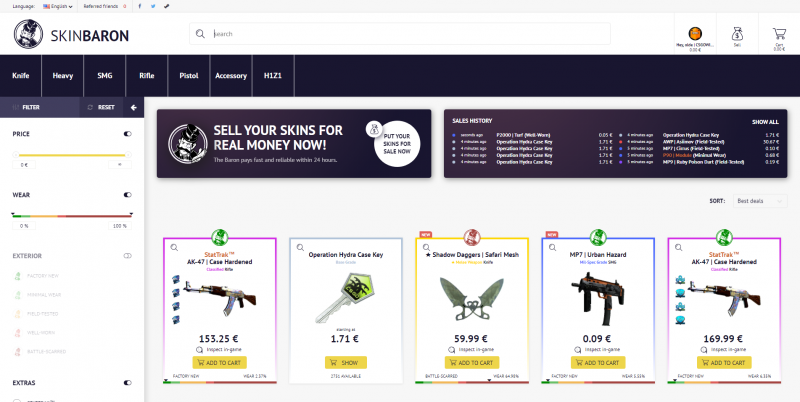Select Minimal Wear exterior option
The image size is (800, 402).
point(36,295)
